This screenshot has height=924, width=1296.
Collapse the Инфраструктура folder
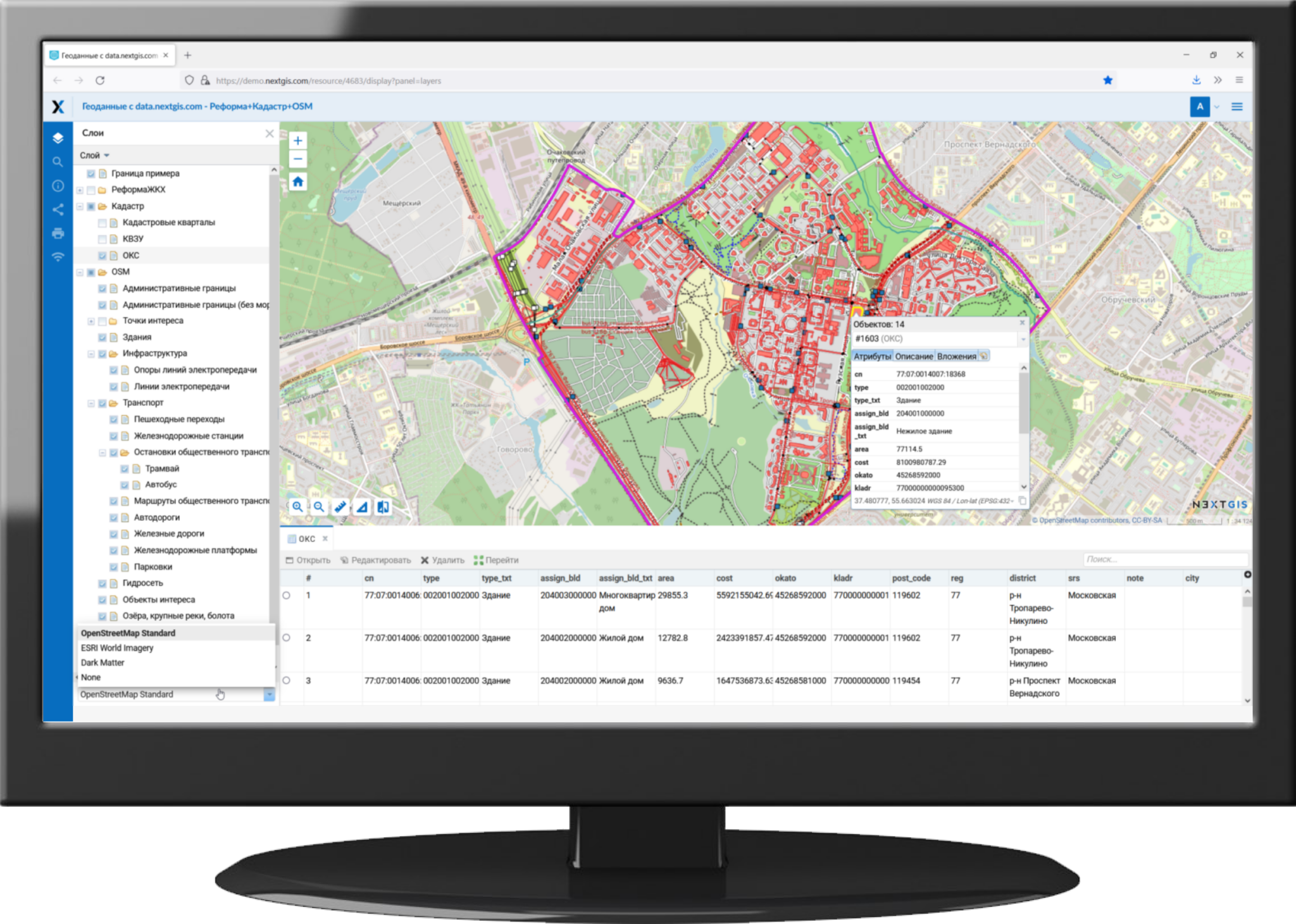(x=91, y=354)
